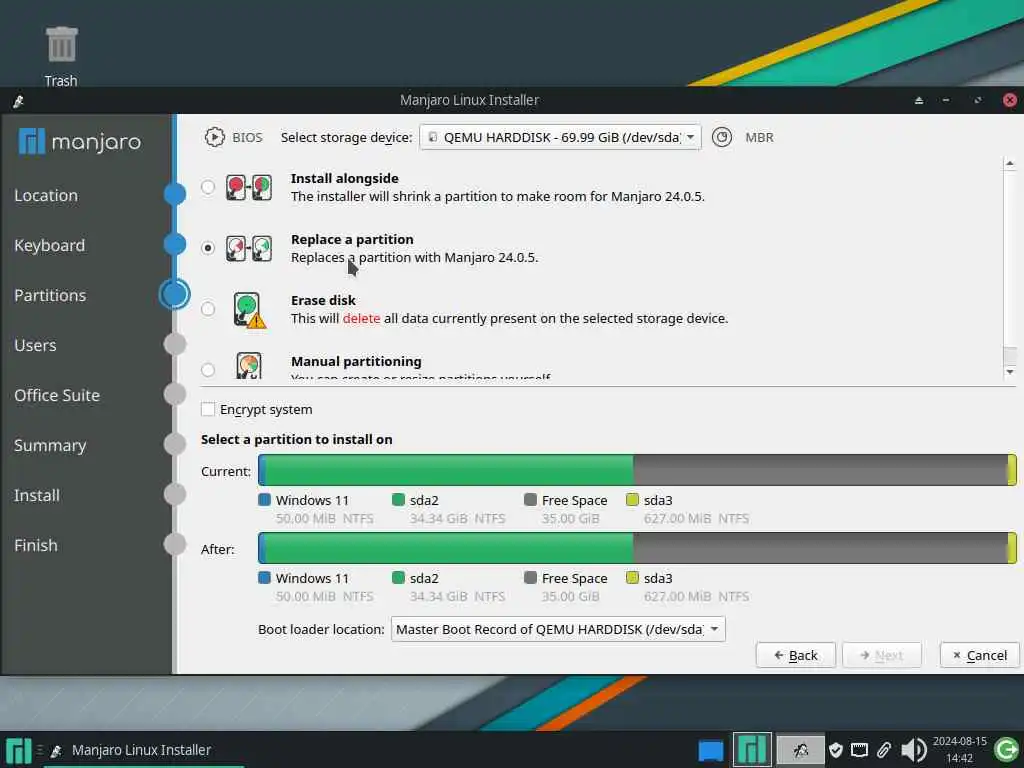
Task: Open the volume speaker tray icon
Action: point(914,750)
